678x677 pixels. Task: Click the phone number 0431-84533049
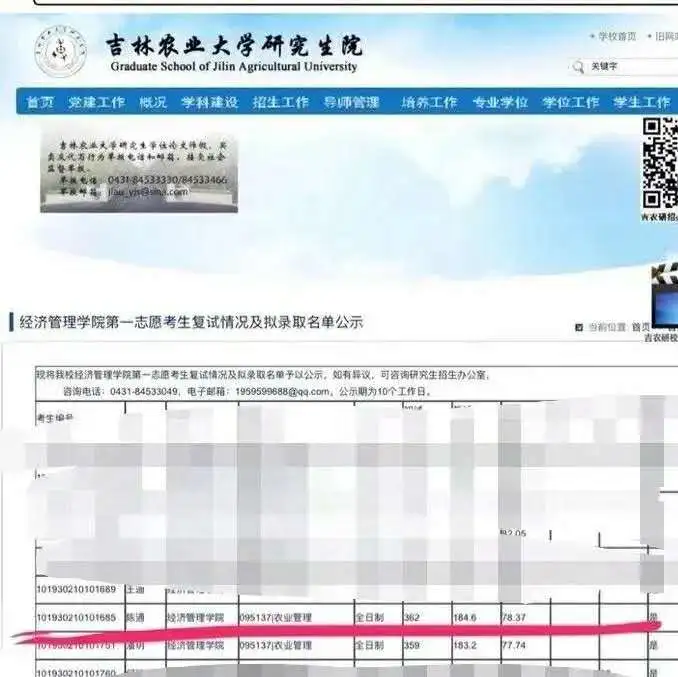(144, 392)
